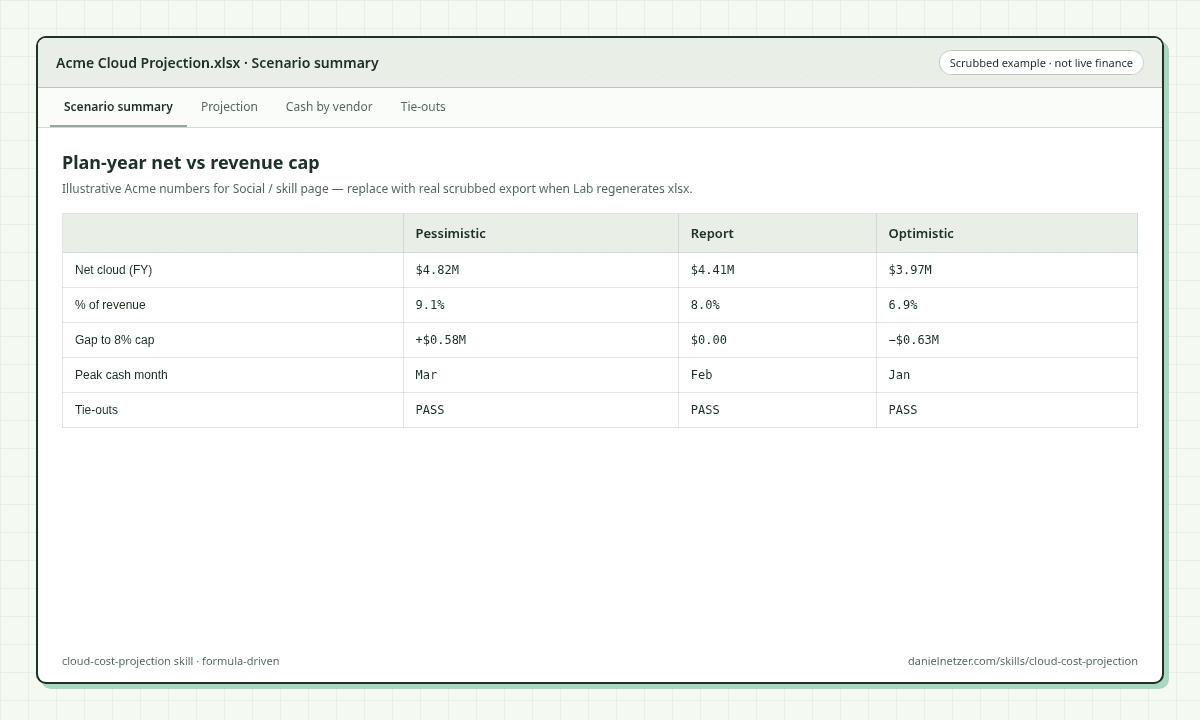Select the 8.0% revenue cell

[x=777, y=305]
